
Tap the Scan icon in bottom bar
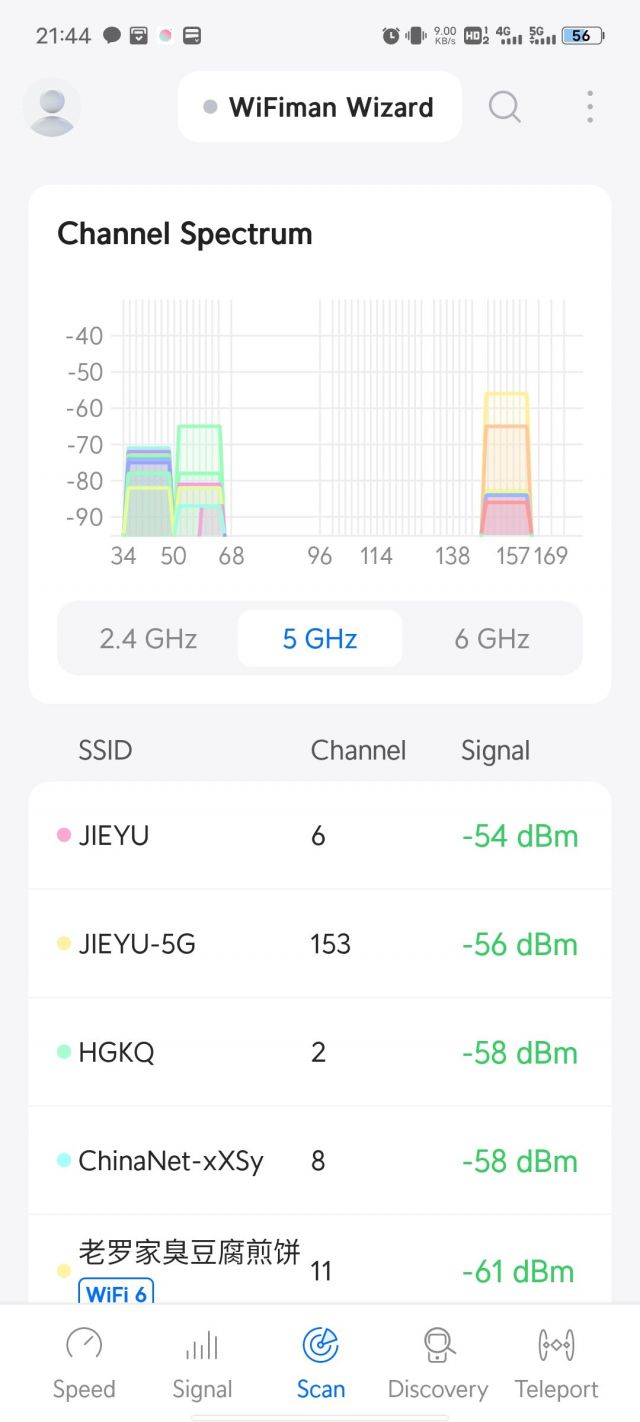pos(320,1345)
